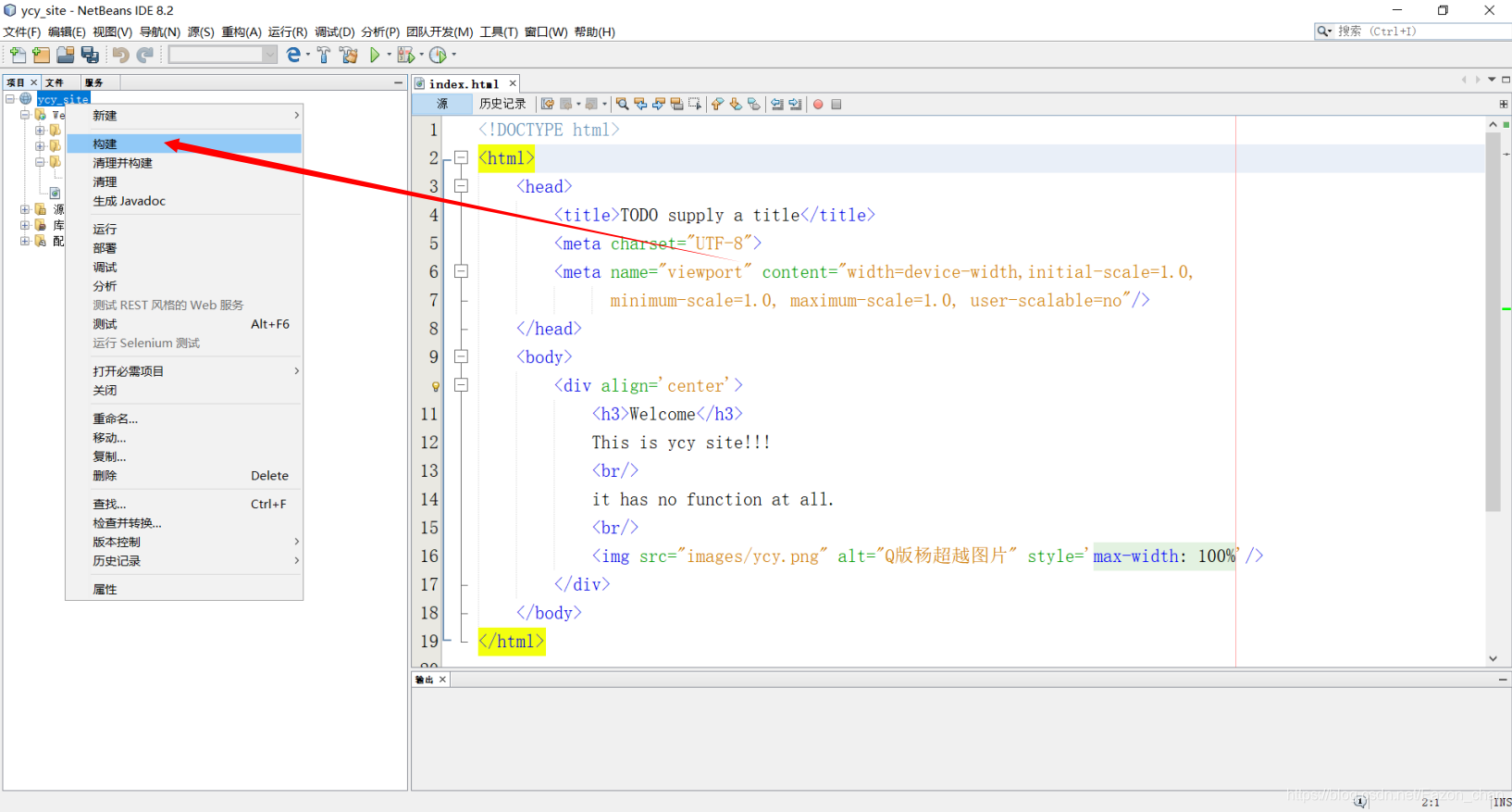Choose 生成 Javadoc in context menu
This screenshot has width=1512, height=812.
[184, 201]
